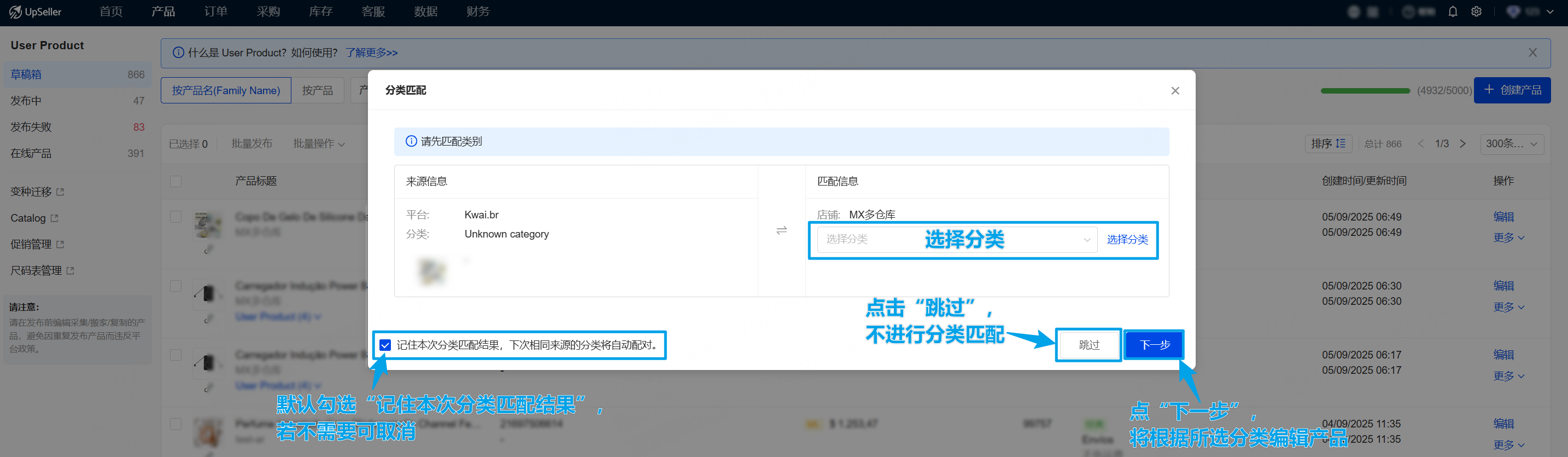The image size is (1568, 457).
Task: Open the 财务 menu
Action: point(478,11)
